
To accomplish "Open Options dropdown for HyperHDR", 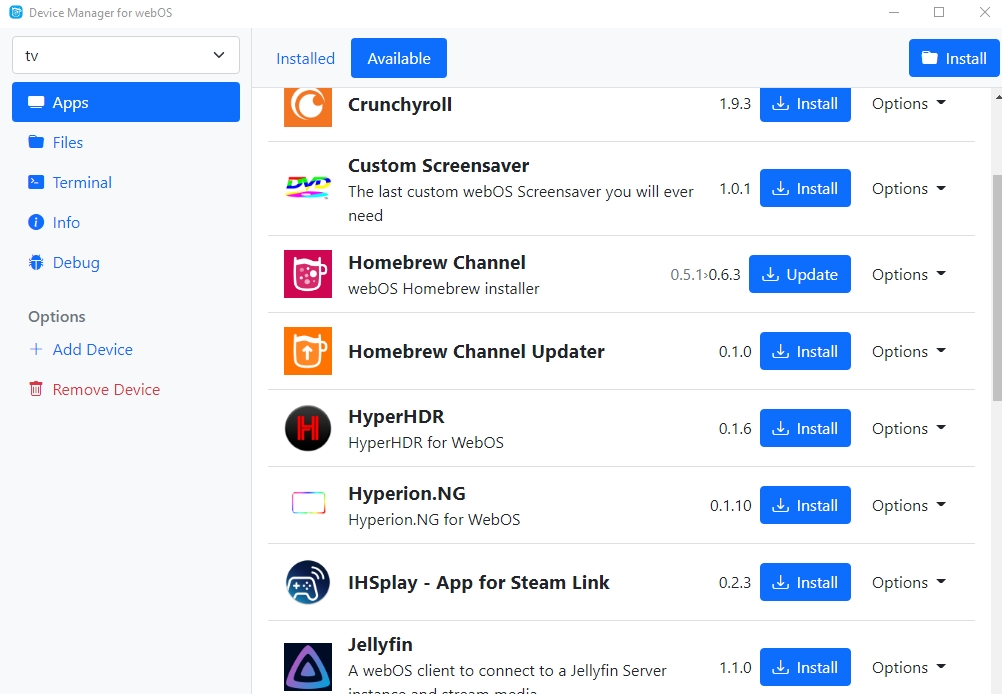I will 908,428.
